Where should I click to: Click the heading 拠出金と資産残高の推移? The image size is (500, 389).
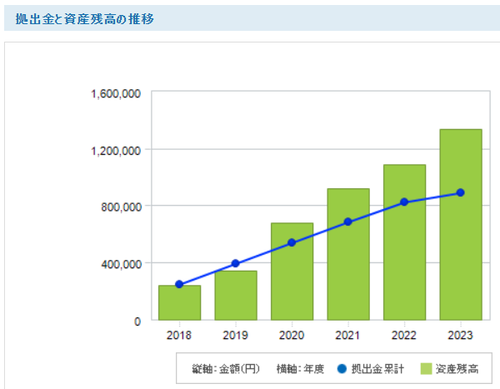[x=85, y=19]
